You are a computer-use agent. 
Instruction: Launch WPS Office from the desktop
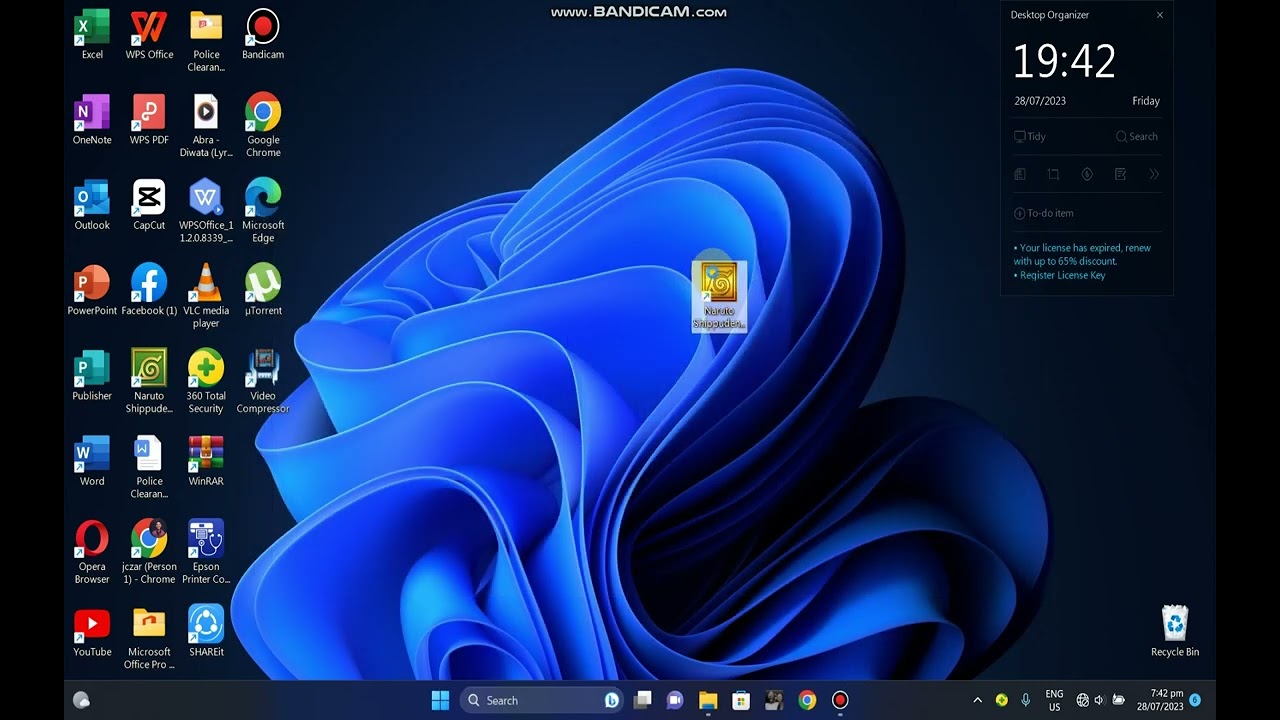pos(149,35)
